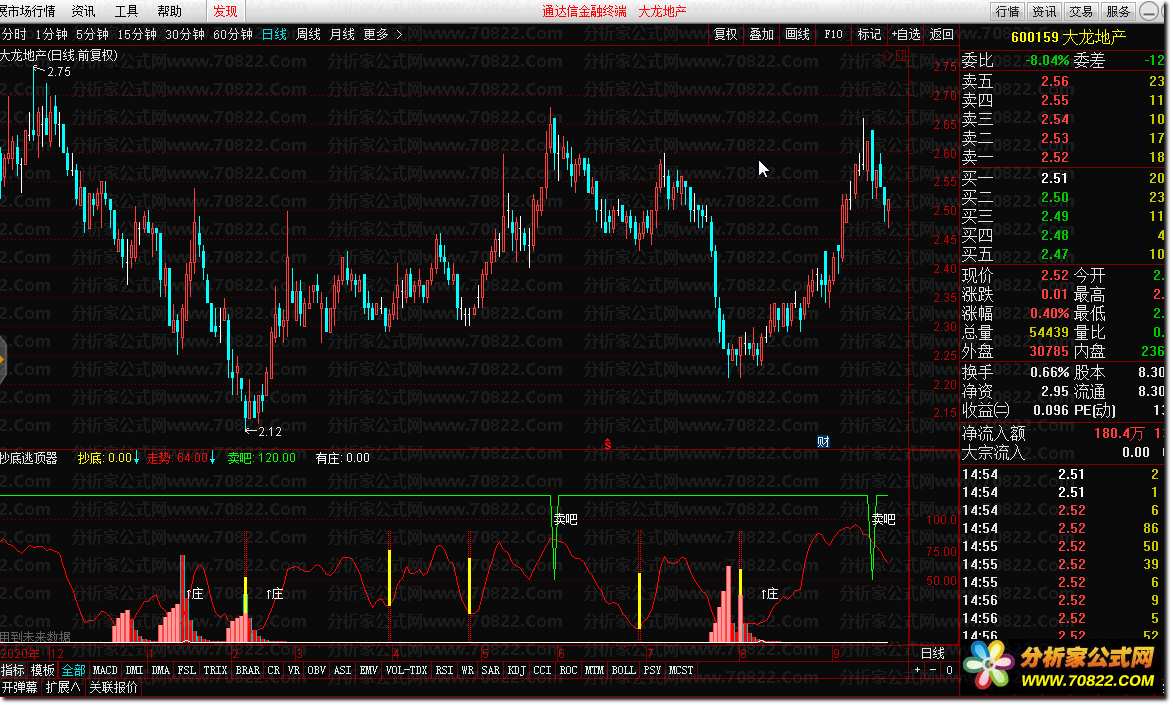1173x705 pixels.
Task: Click the 2020年 timeline label
Action: pos(20,653)
